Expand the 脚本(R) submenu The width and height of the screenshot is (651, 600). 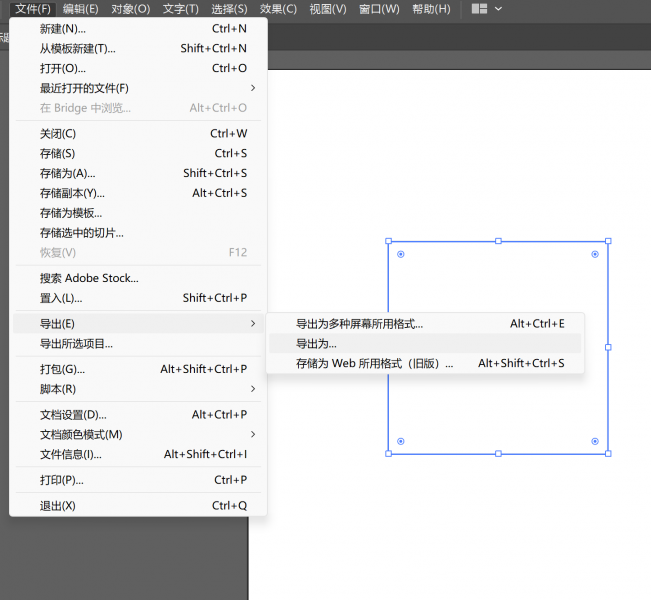(253, 389)
